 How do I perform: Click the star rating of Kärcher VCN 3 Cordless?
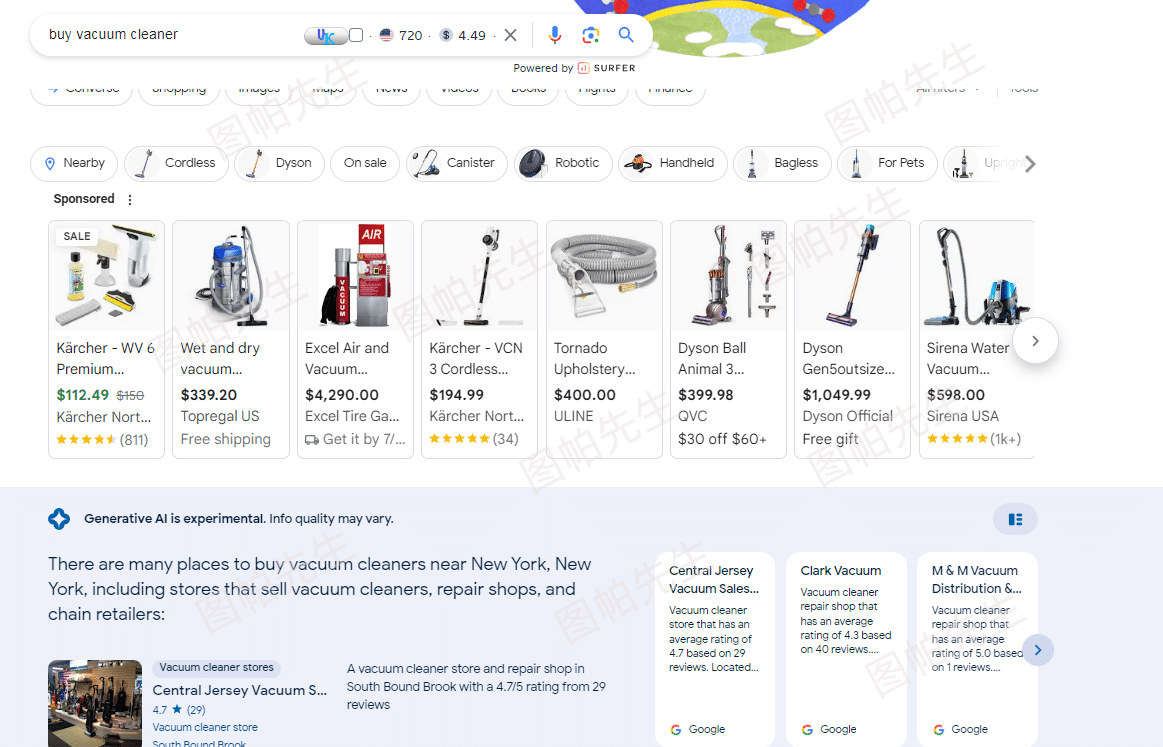(x=459, y=439)
